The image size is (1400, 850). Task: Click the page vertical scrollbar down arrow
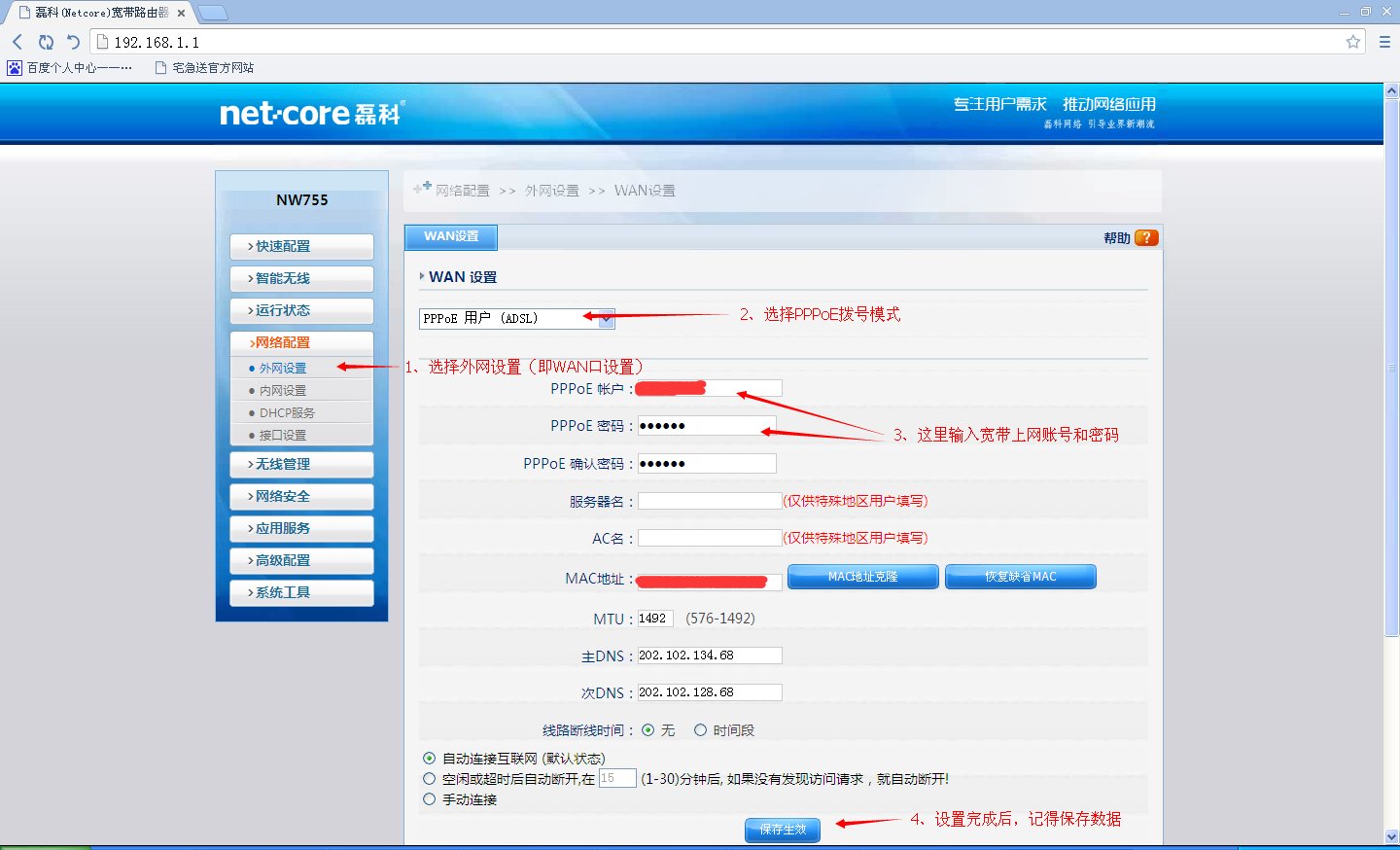coord(1391,836)
